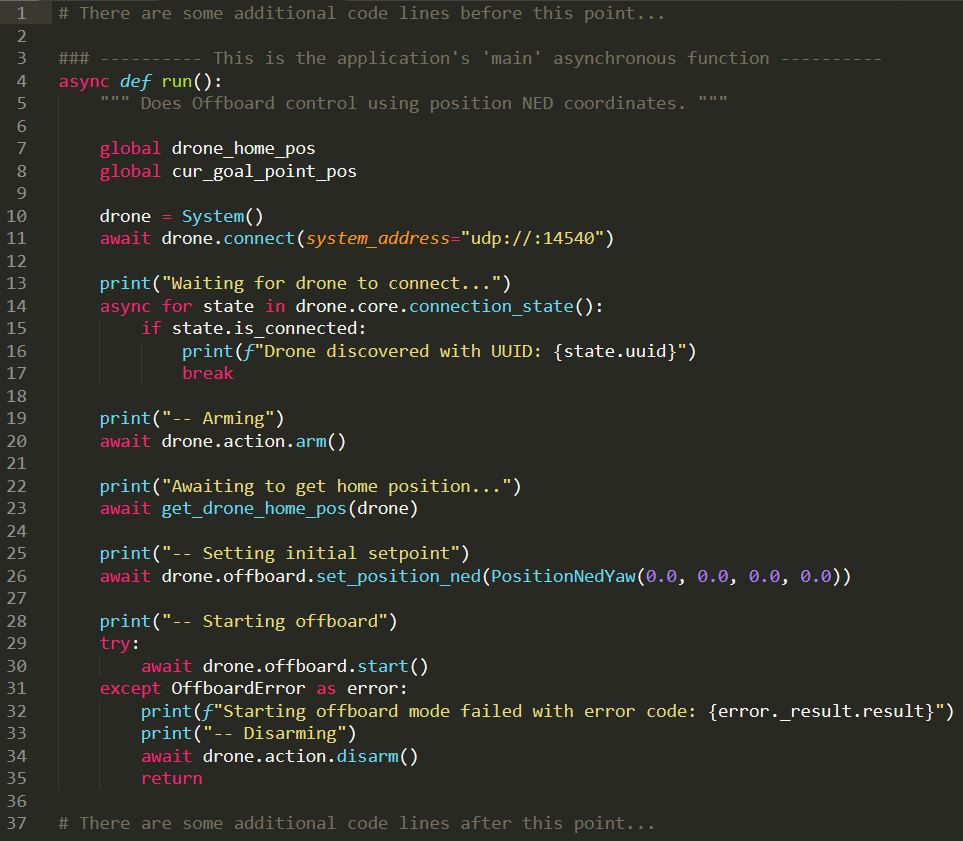This screenshot has width=963, height=841.
Task: Click line number 26 in the gutter
Action: tap(17, 576)
